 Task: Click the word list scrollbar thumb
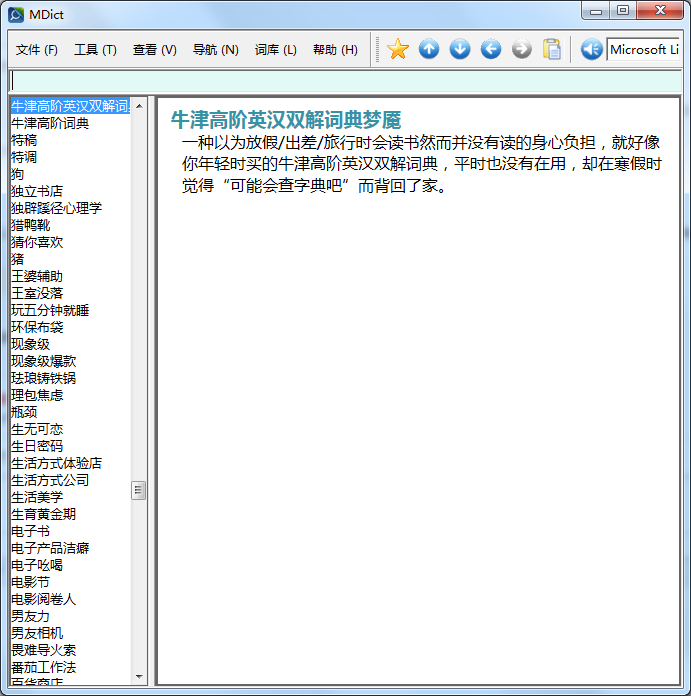(138, 490)
